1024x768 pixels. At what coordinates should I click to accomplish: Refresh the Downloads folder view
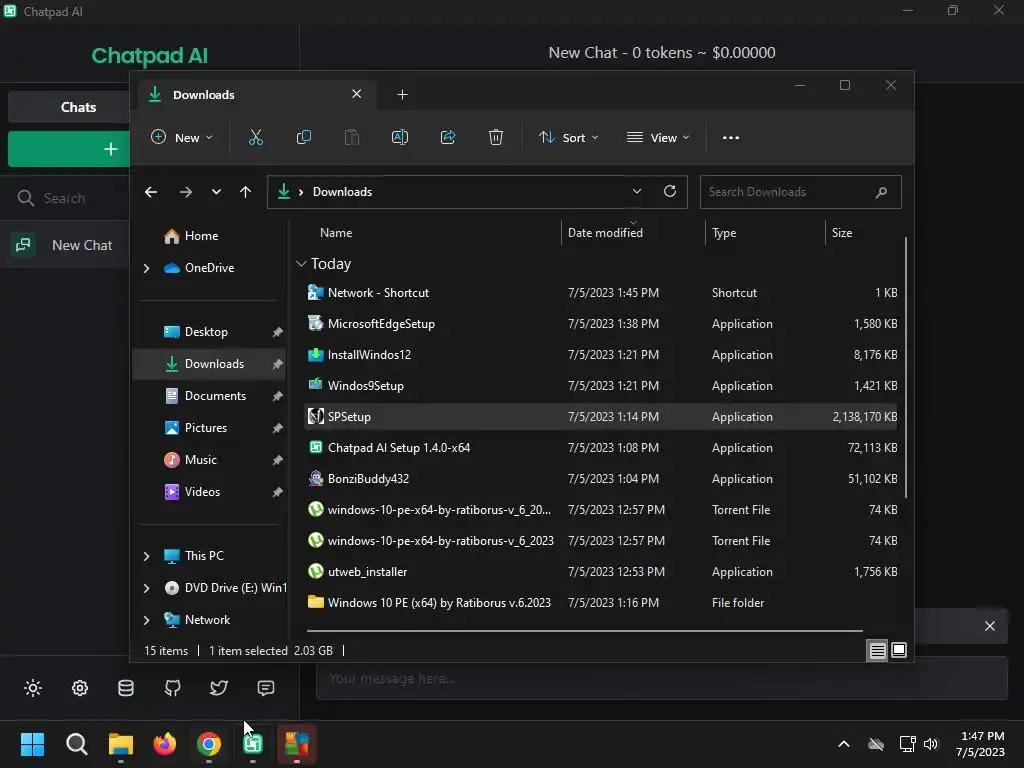[669, 191]
